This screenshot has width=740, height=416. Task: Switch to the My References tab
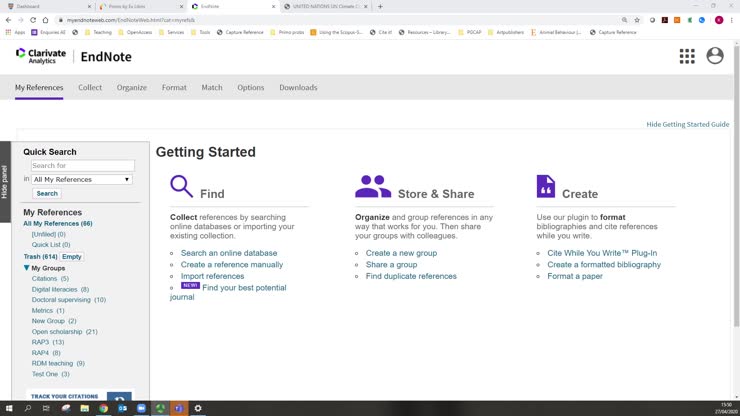click(x=39, y=87)
